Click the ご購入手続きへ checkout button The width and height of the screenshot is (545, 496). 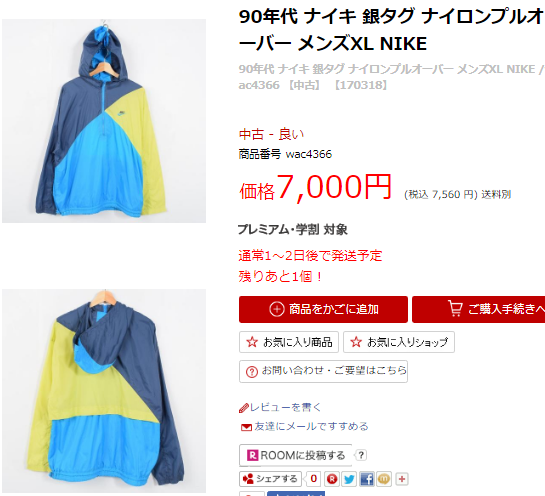coord(478,309)
